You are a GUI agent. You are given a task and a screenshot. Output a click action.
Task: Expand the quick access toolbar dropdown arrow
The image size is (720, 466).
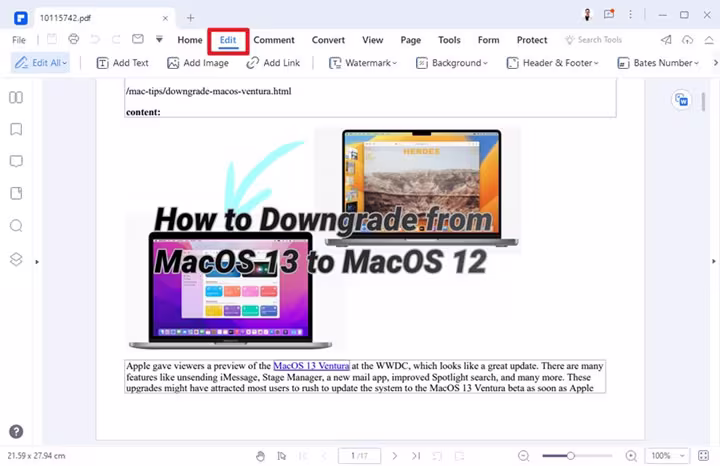159,39
